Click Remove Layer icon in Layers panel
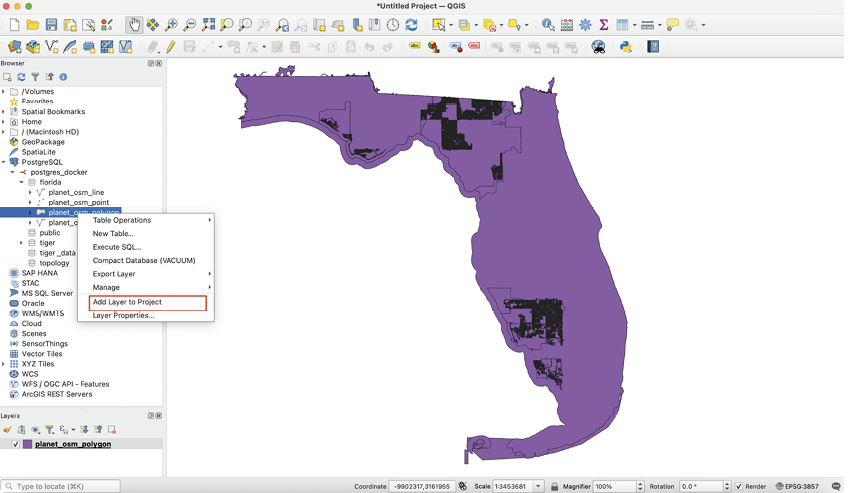The width and height of the screenshot is (858, 493). click(x=112, y=430)
